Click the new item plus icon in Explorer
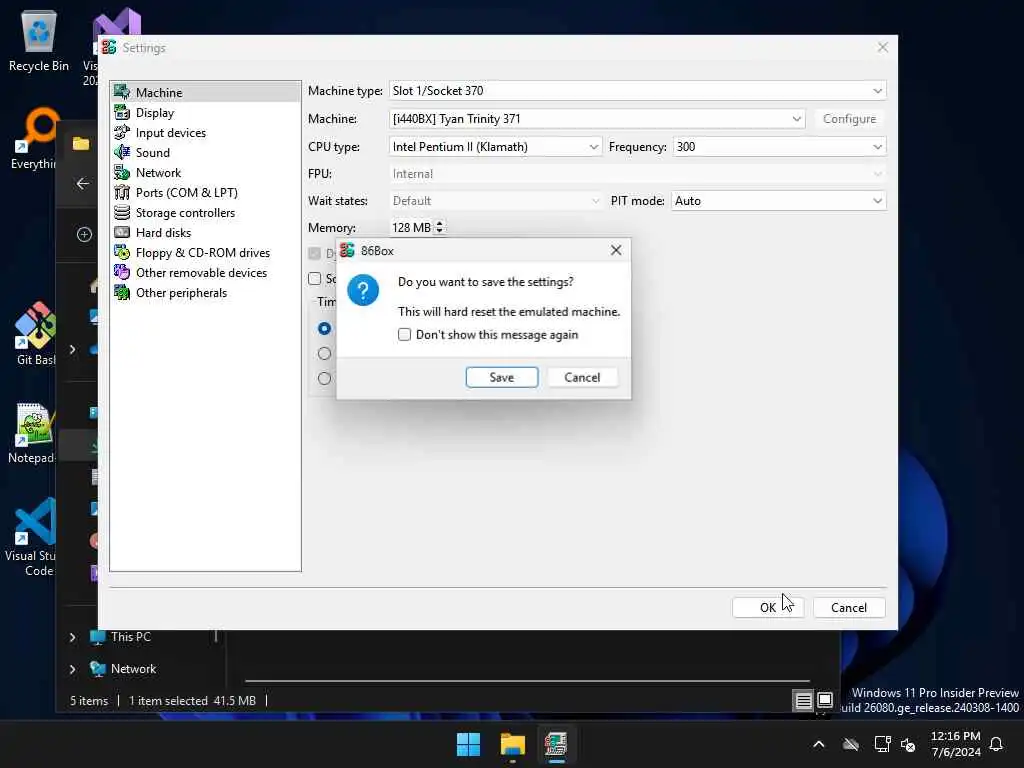The image size is (1024, 768). pos(84,234)
